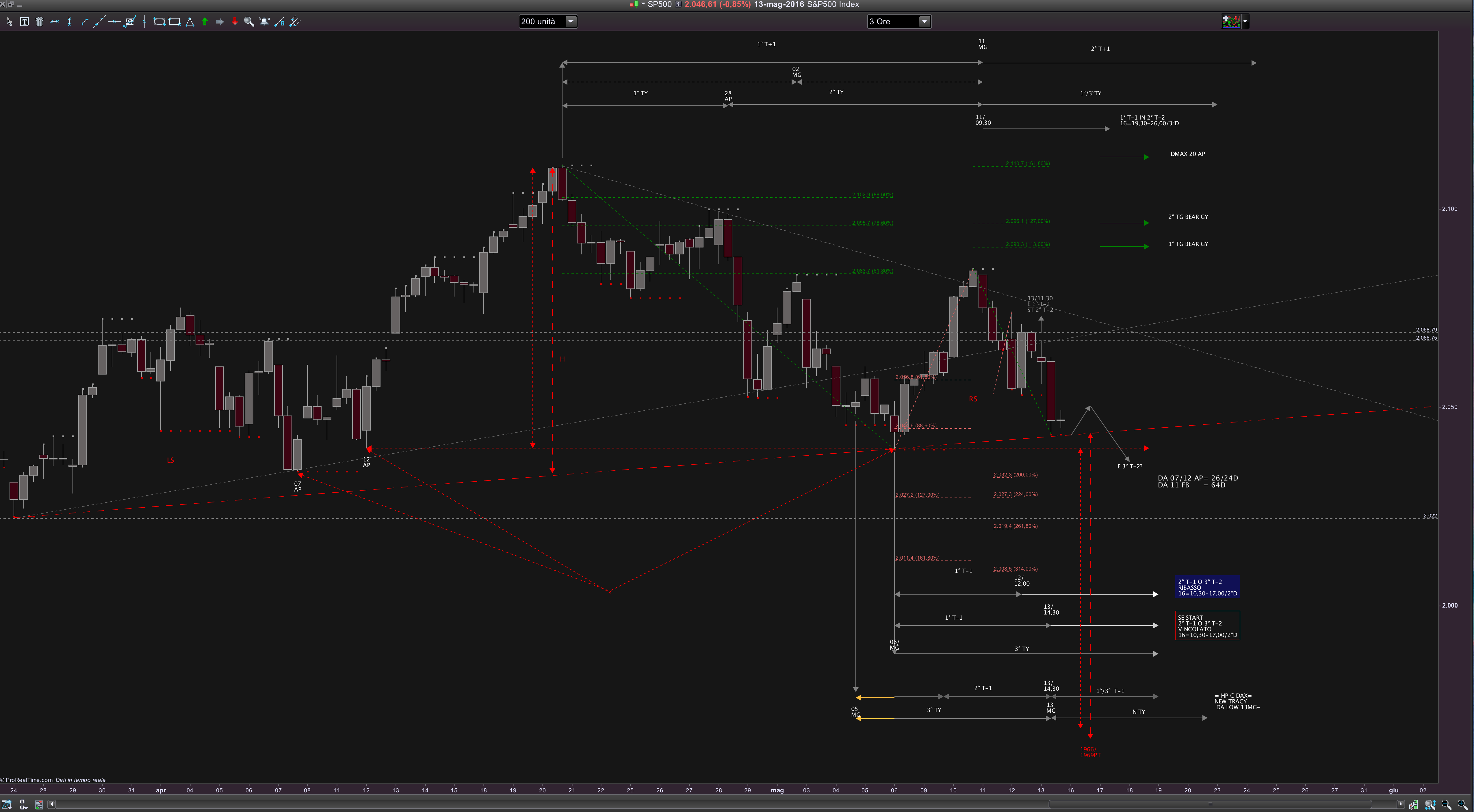This screenshot has height=812, width=1474.
Task: Click the red LS label
Action: (x=170, y=460)
